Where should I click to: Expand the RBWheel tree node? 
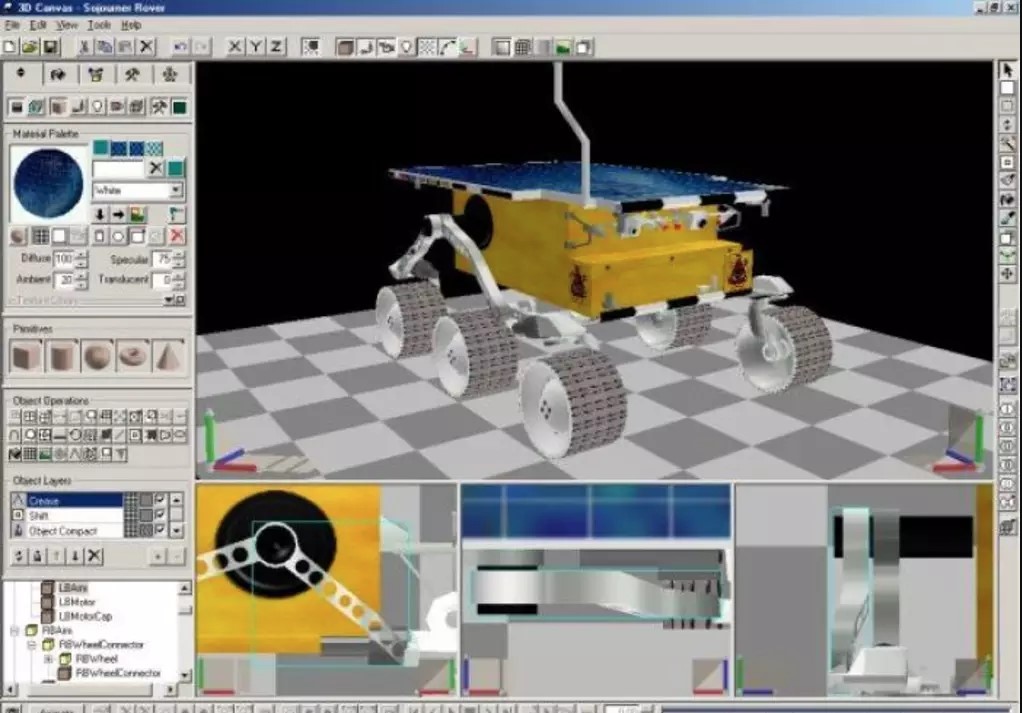tap(47, 660)
